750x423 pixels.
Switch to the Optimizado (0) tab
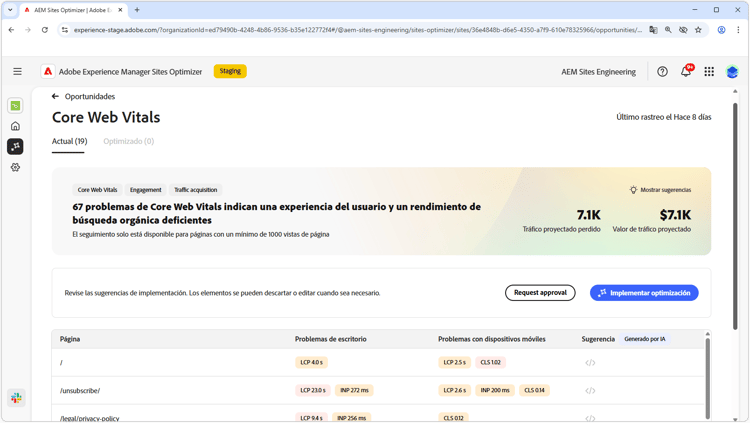pyautogui.click(x=129, y=141)
